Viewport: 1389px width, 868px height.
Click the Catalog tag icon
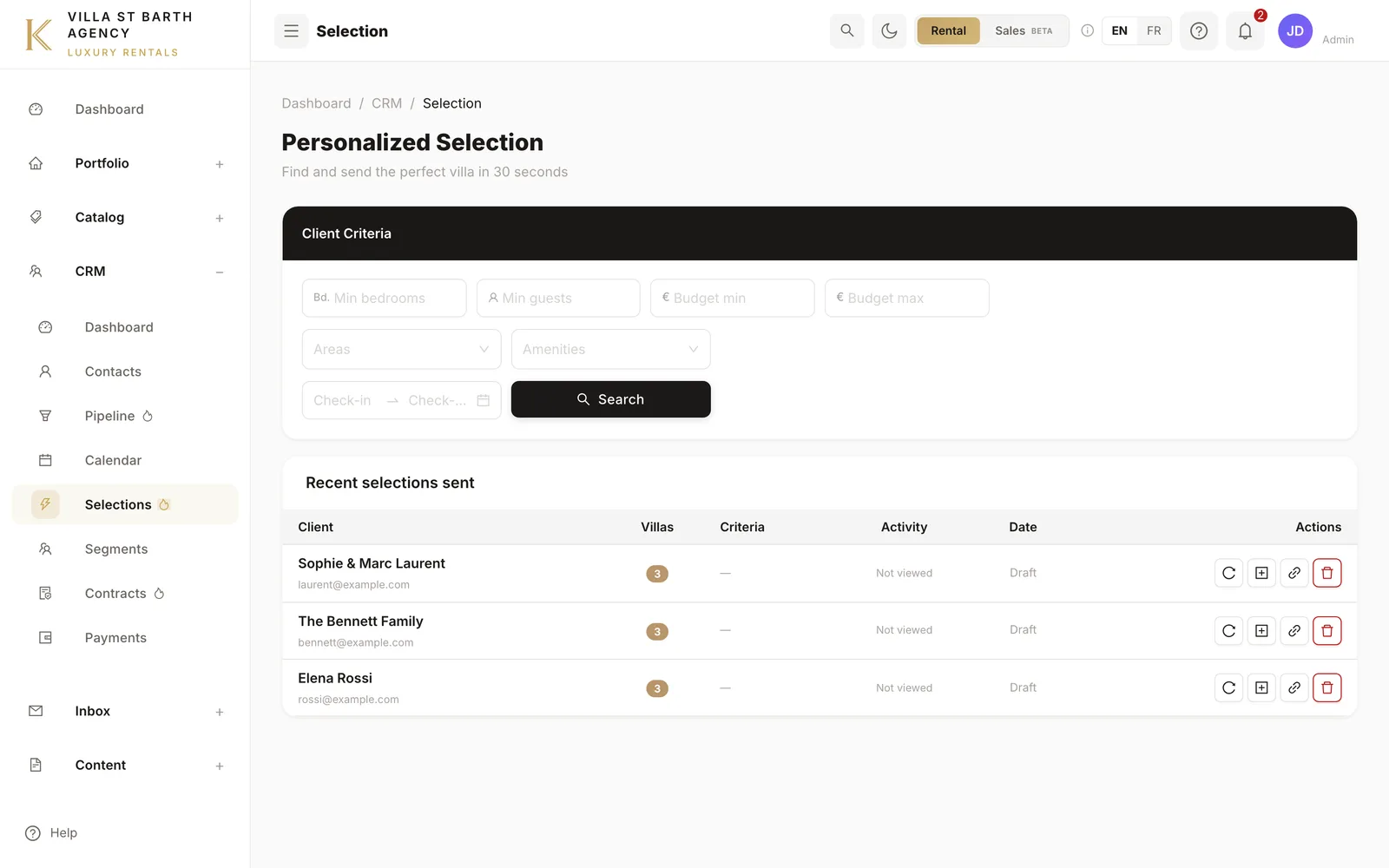point(36,217)
